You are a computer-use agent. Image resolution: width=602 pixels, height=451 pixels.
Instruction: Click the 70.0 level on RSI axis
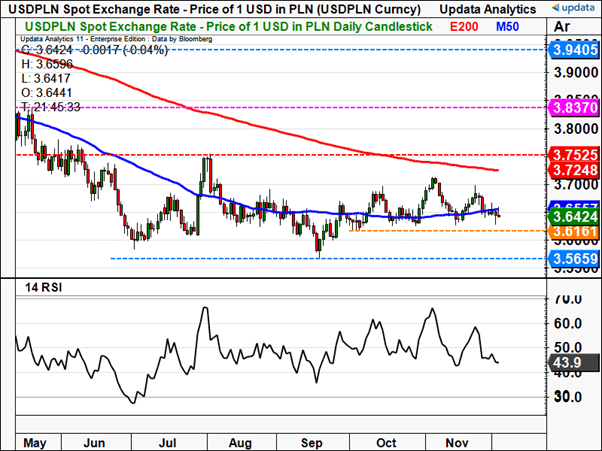point(570,299)
